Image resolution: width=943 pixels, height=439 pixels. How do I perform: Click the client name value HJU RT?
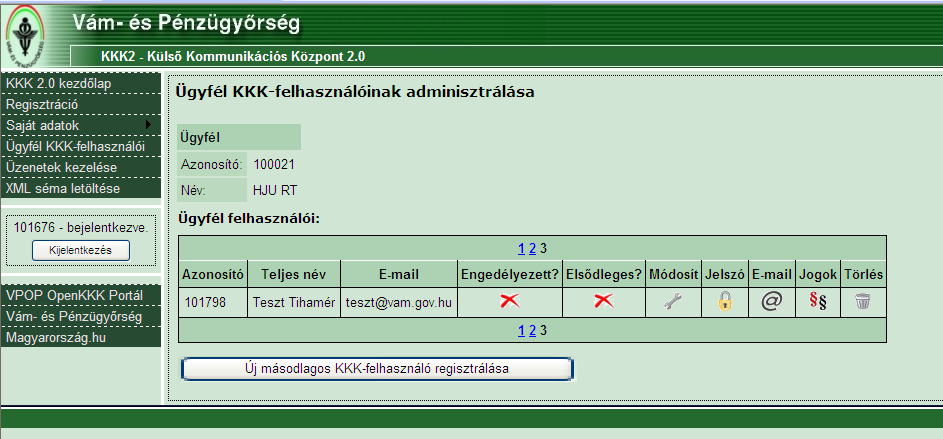point(275,191)
